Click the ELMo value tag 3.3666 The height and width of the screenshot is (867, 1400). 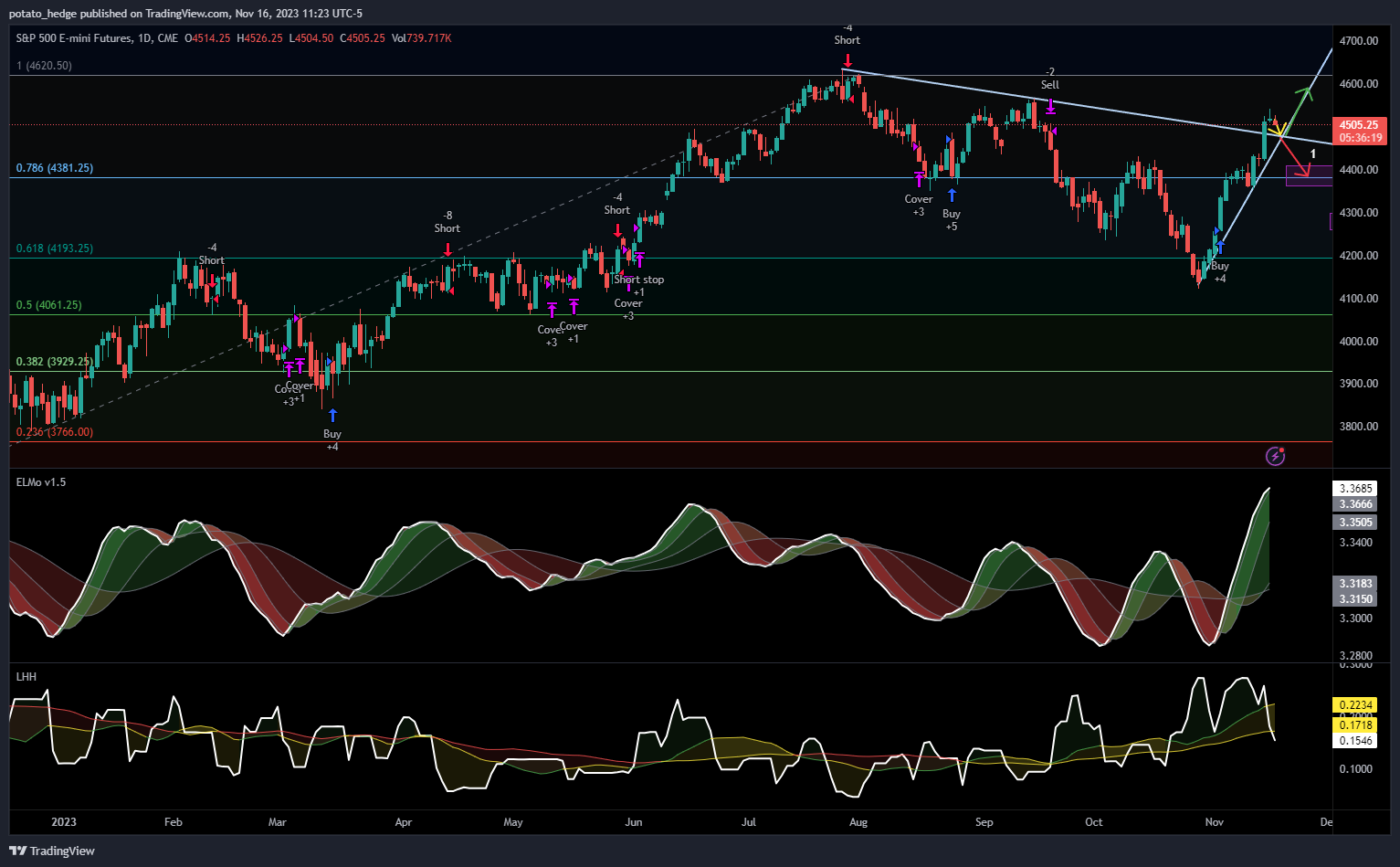click(x=1356, y=504)
